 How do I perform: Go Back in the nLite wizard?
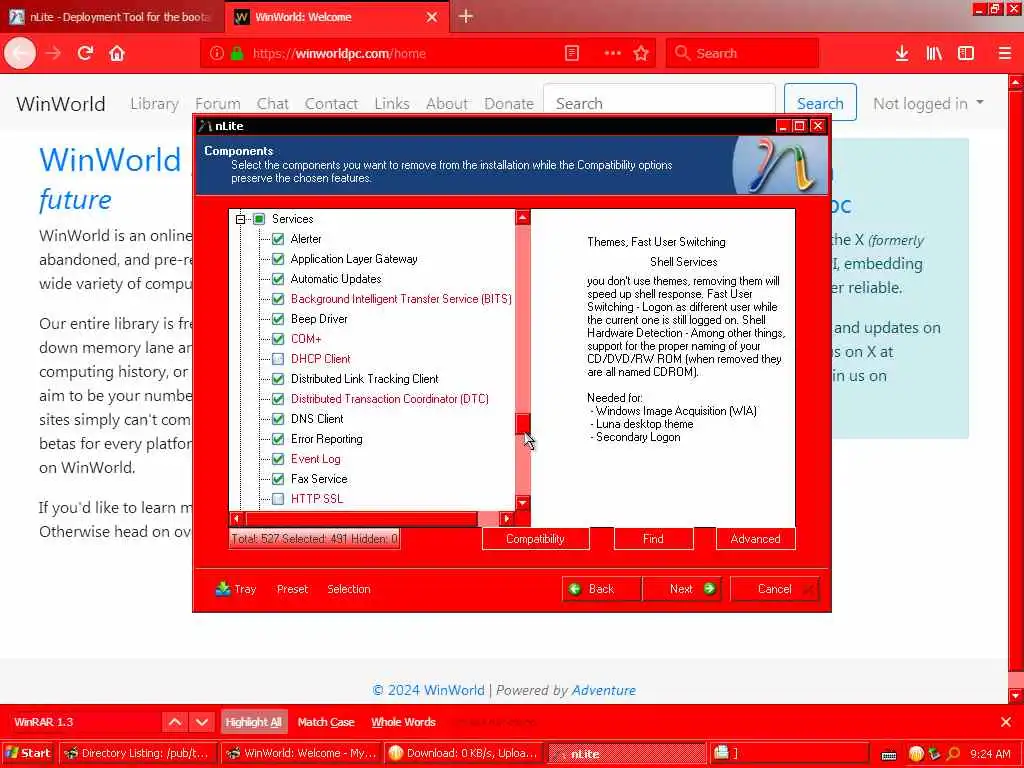(601, 589)
